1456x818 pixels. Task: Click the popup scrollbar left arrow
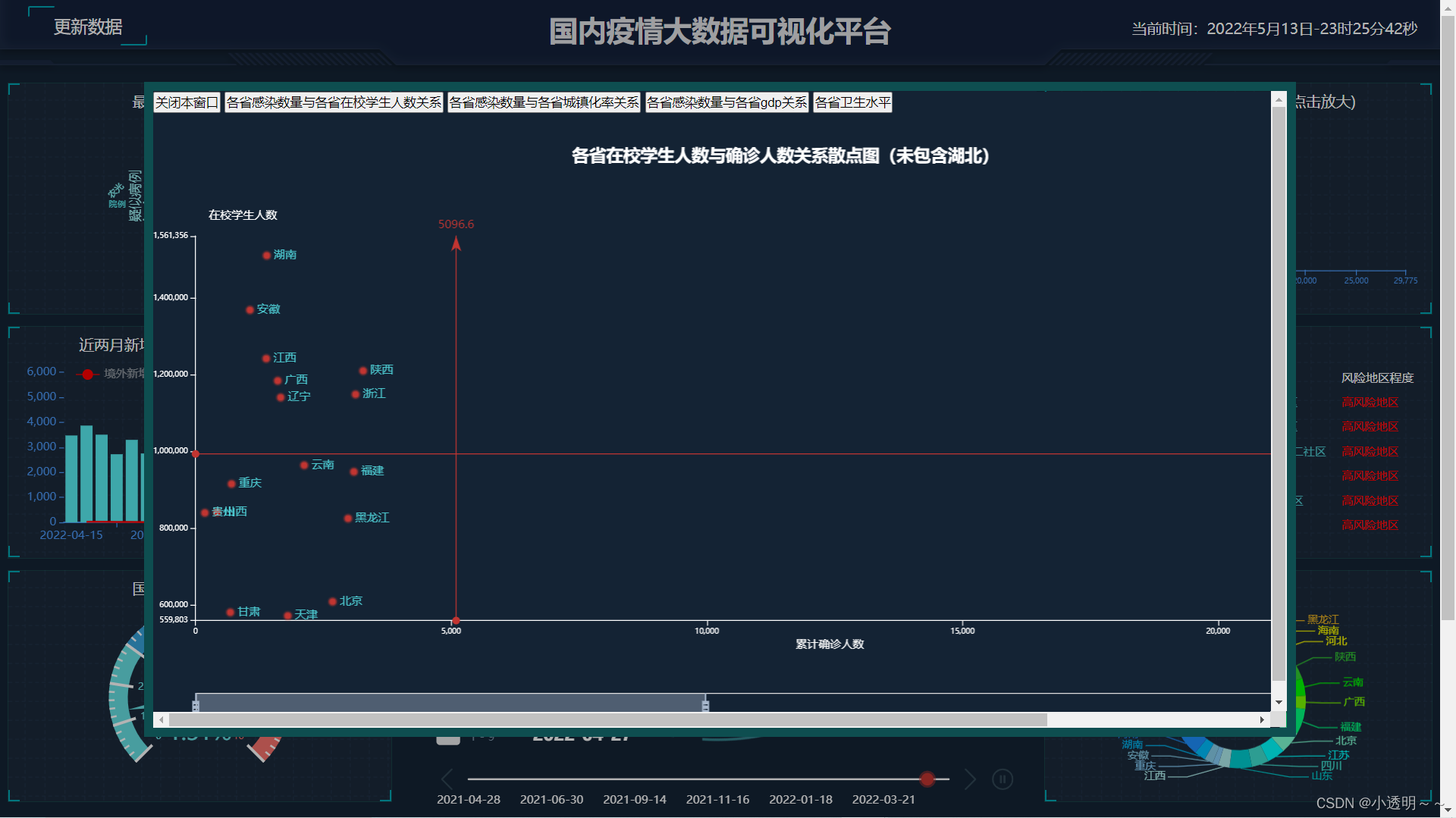pyautogui.click(x=161, y=719)
